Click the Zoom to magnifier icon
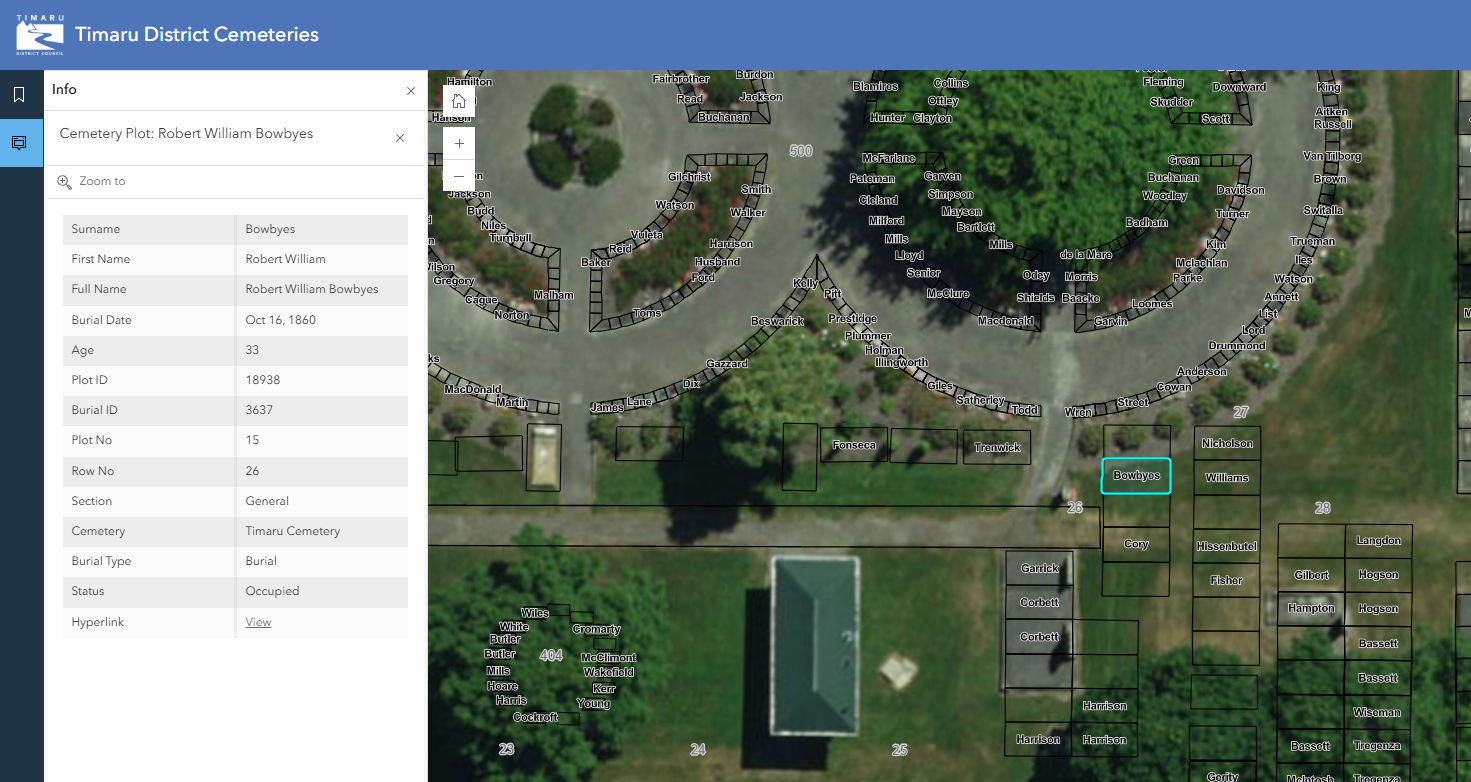Viewport: 1471px width, 782px height. point(65,182)
